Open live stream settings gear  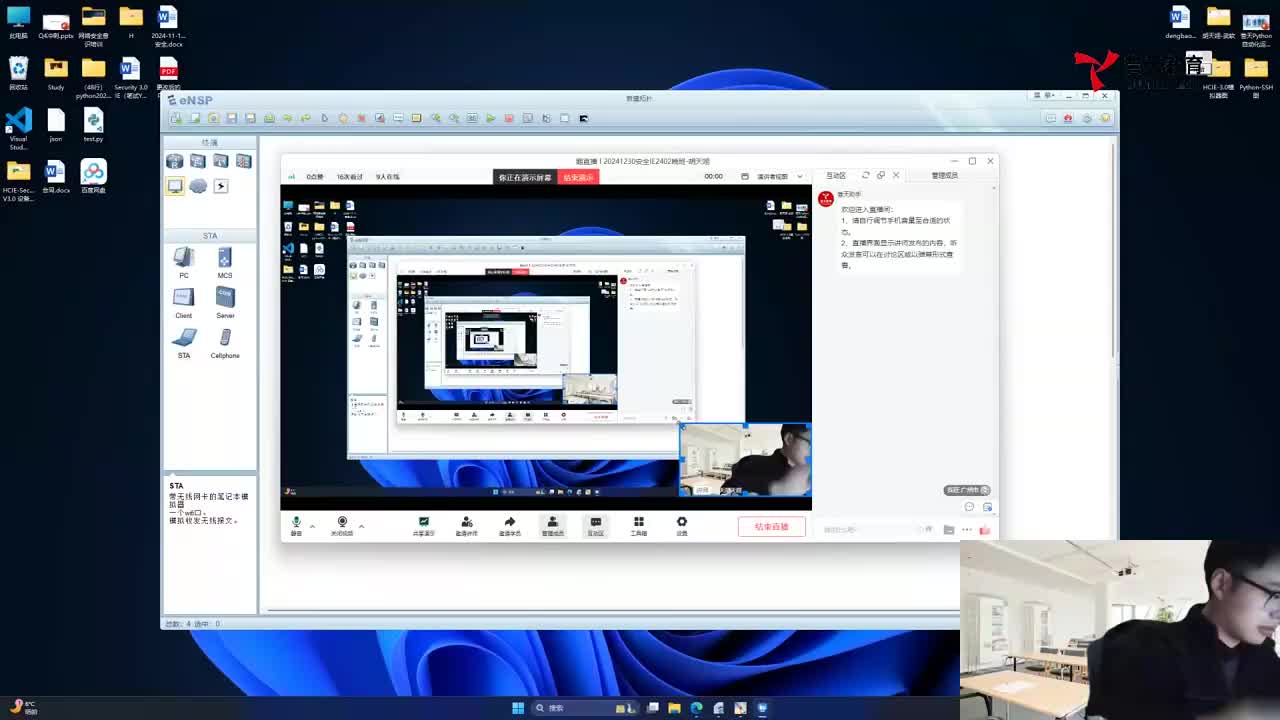click(x=682, y=526)
